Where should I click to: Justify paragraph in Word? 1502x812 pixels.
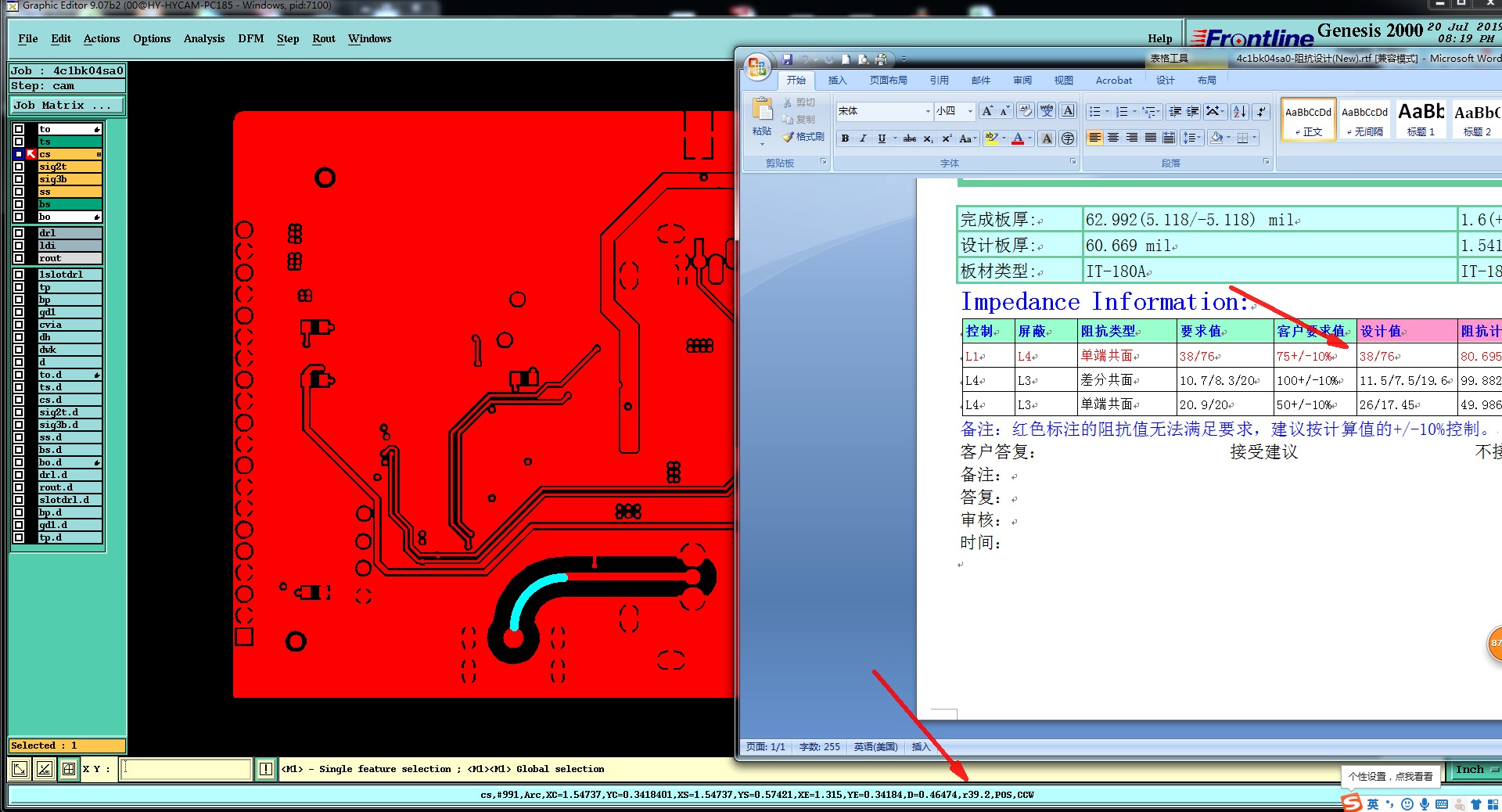coord(1151,138)
